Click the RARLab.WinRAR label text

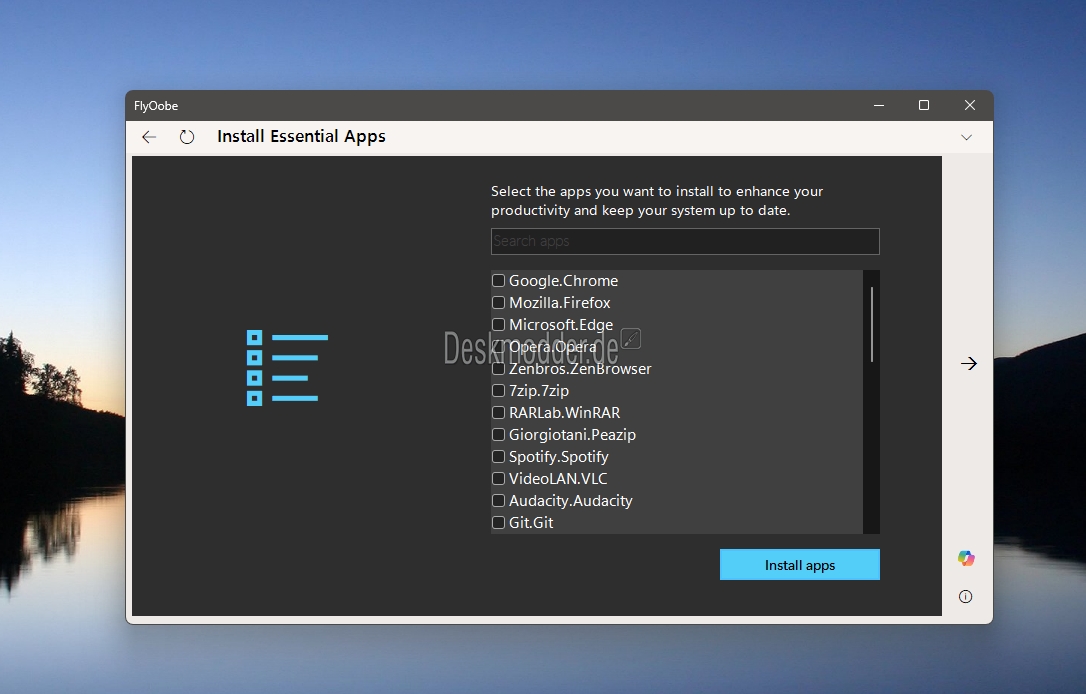pos(564,413)
